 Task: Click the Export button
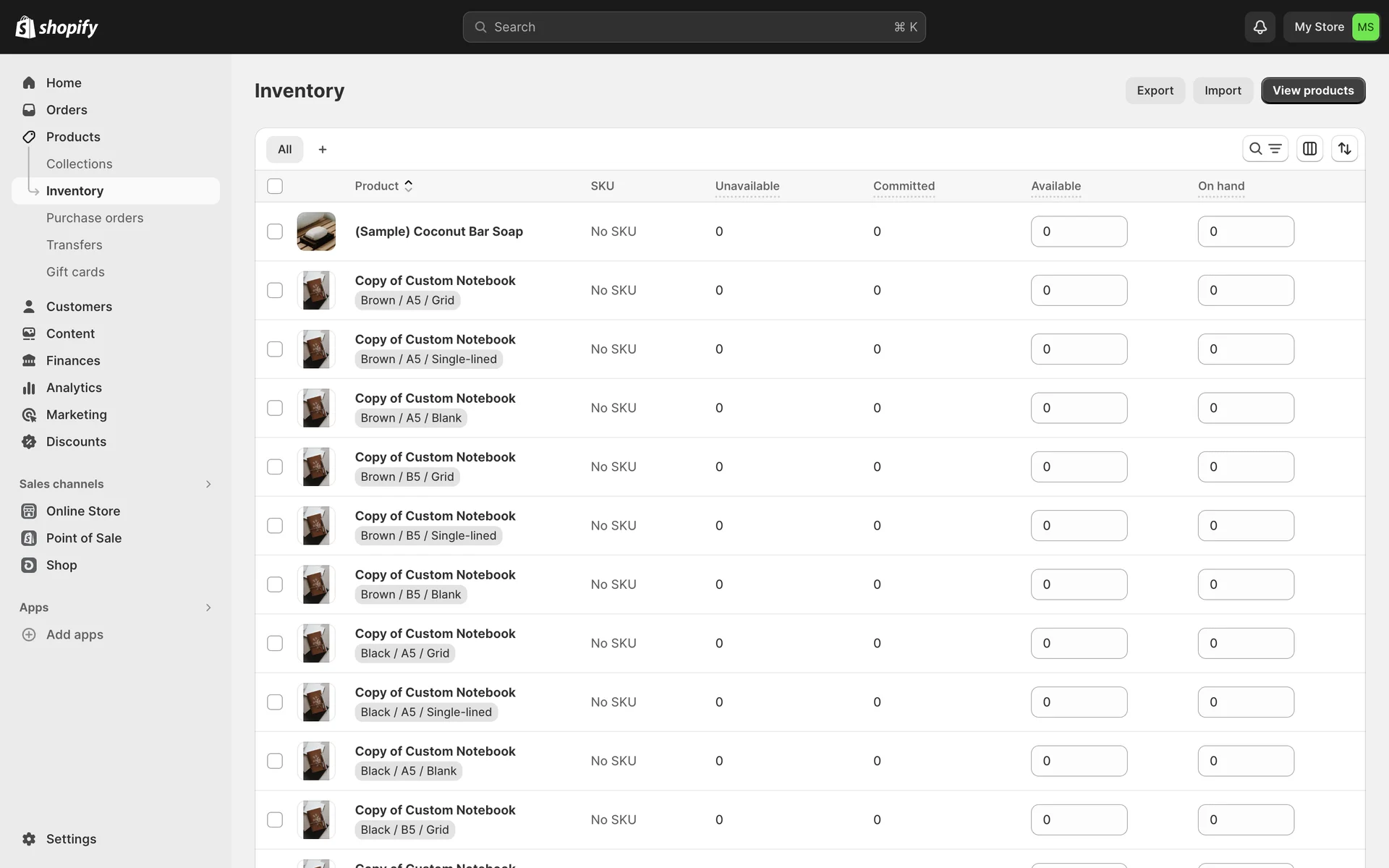tap(1155, 90)
